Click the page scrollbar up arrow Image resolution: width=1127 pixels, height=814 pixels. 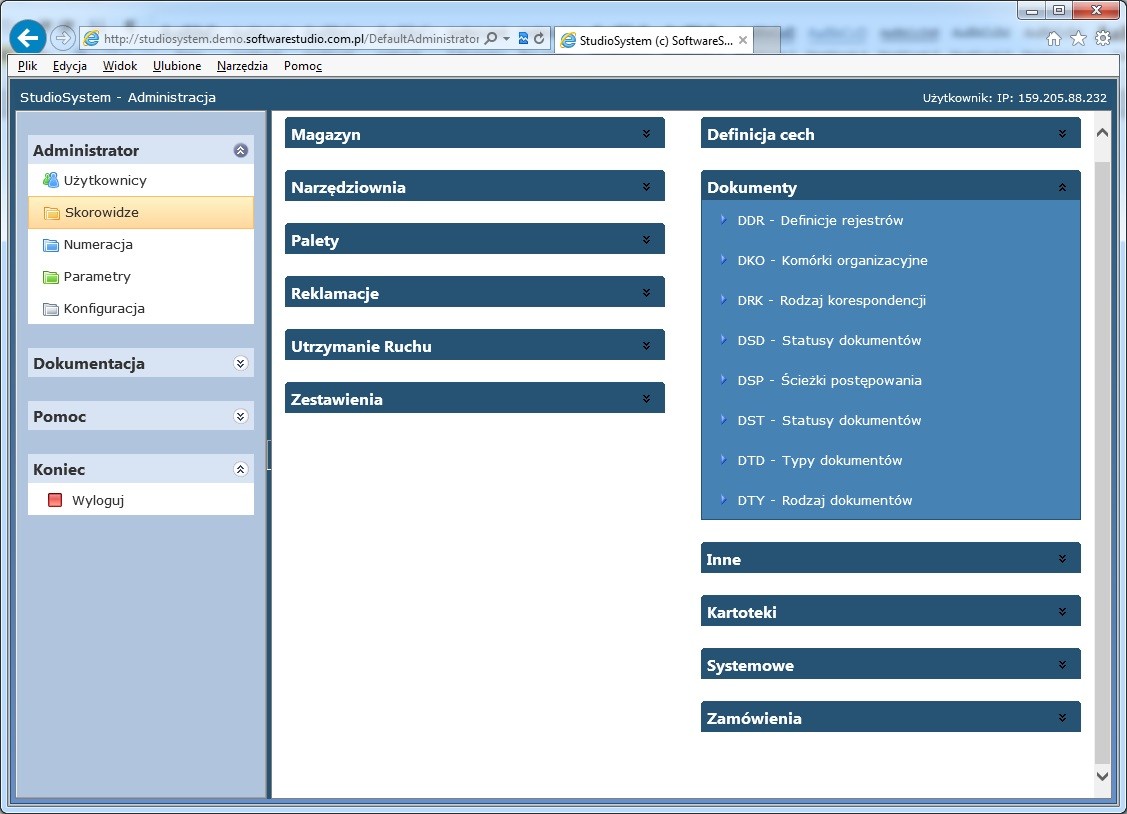[x=1102, y=133]
